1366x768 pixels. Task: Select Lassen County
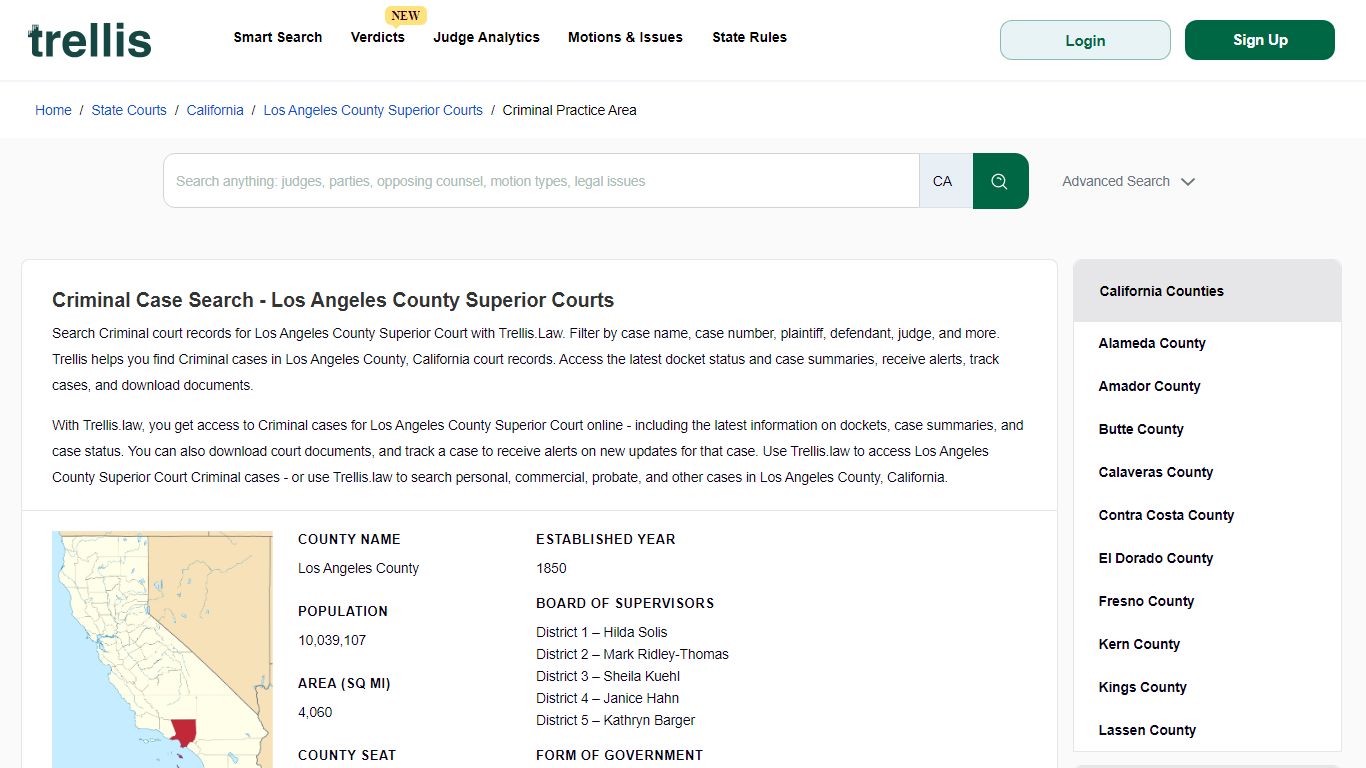point(1147,730)
